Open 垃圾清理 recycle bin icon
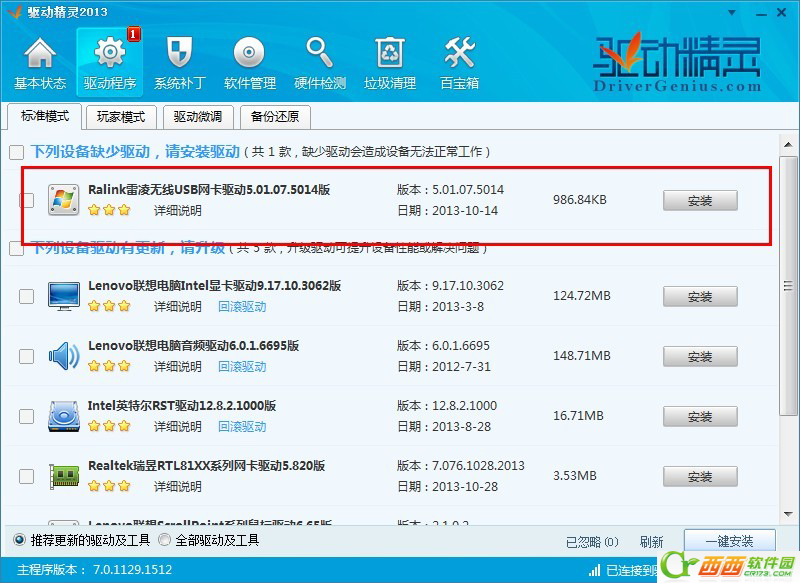Viewport: 800px width, 583px height. (x=390, y=53)
